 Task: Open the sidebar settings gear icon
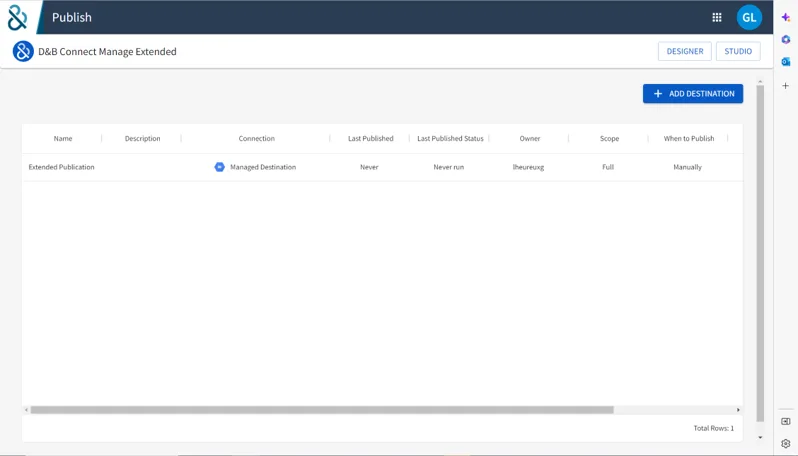tap(786, 443)
